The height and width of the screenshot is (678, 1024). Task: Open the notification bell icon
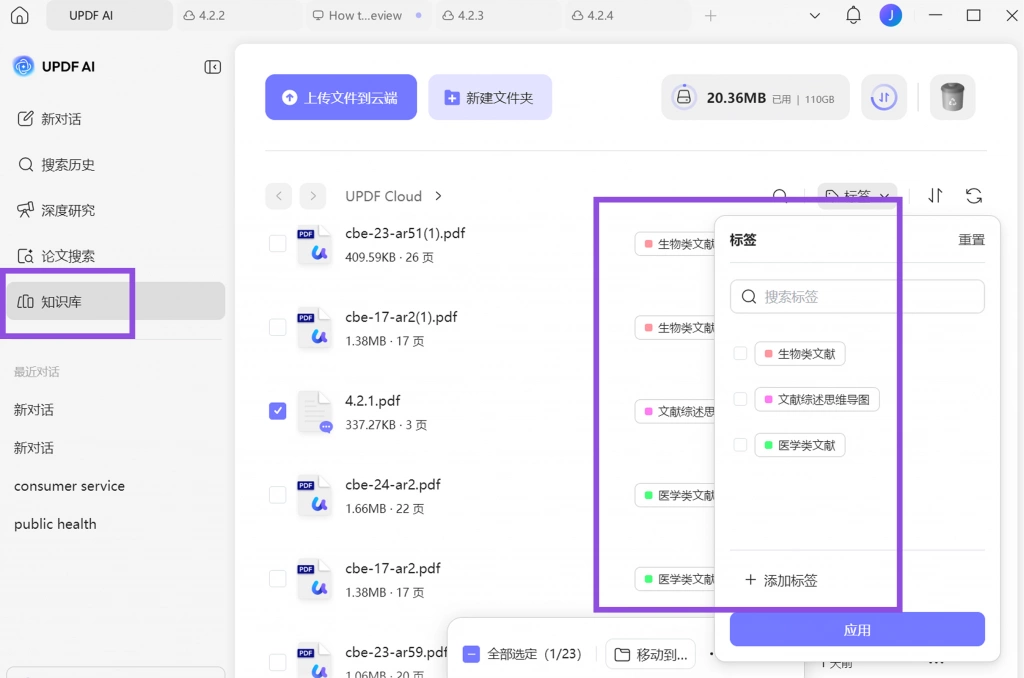point(853,15)
